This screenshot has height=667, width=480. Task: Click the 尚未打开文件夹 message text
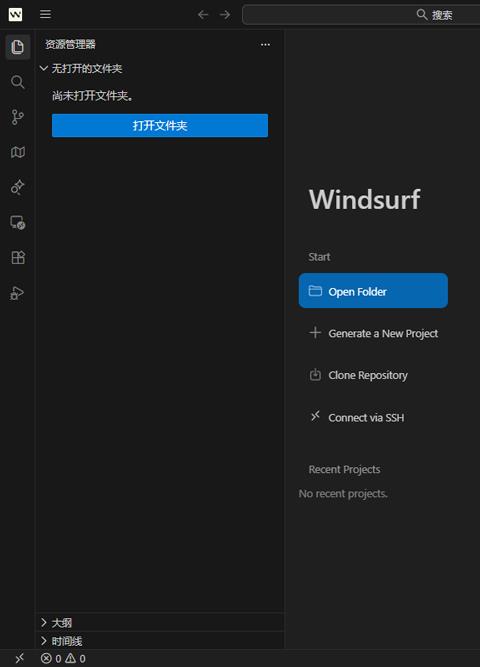(92, 96)
